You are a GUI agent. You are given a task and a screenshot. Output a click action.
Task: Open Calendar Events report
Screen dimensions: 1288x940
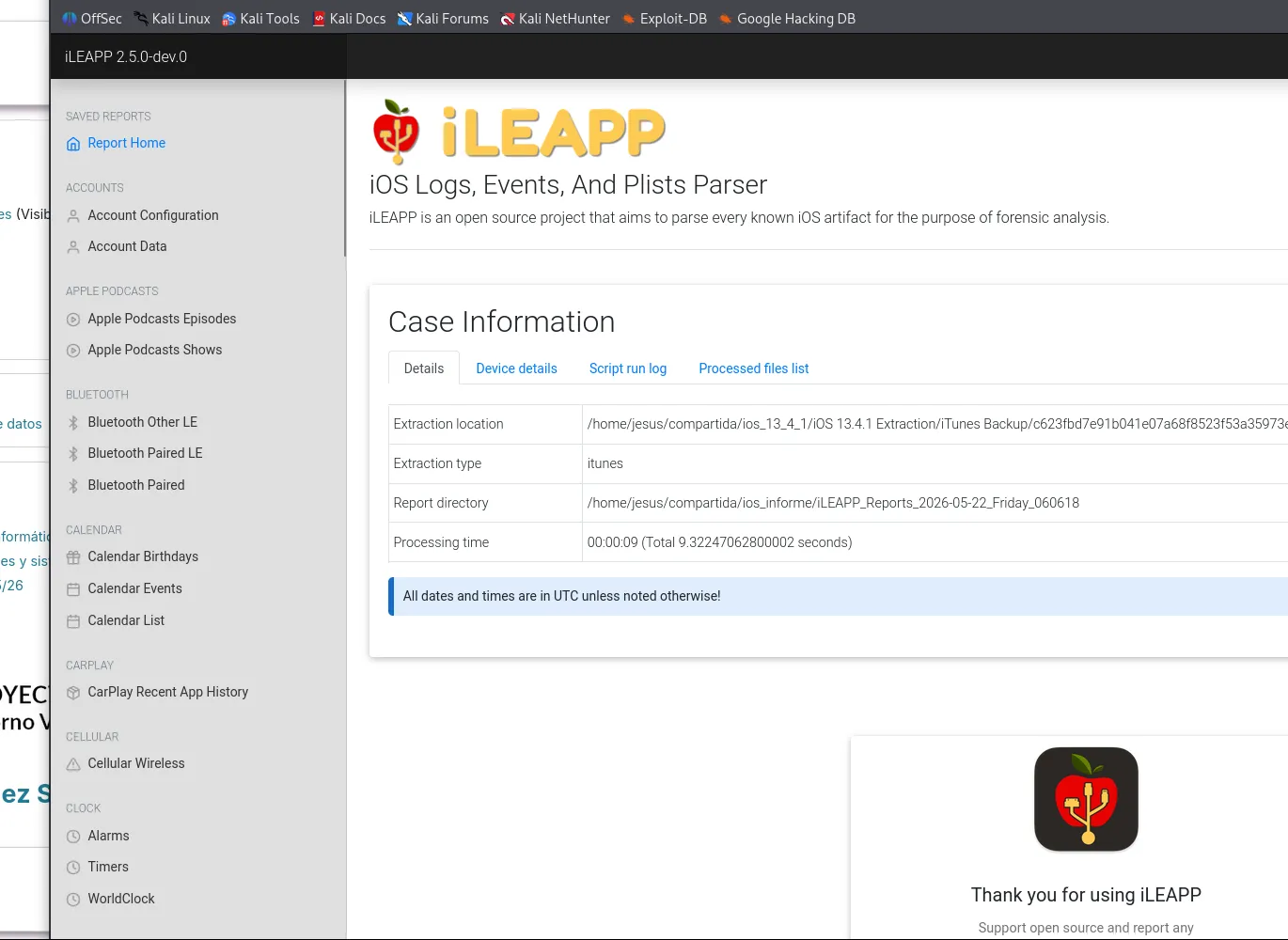[135, 588]
